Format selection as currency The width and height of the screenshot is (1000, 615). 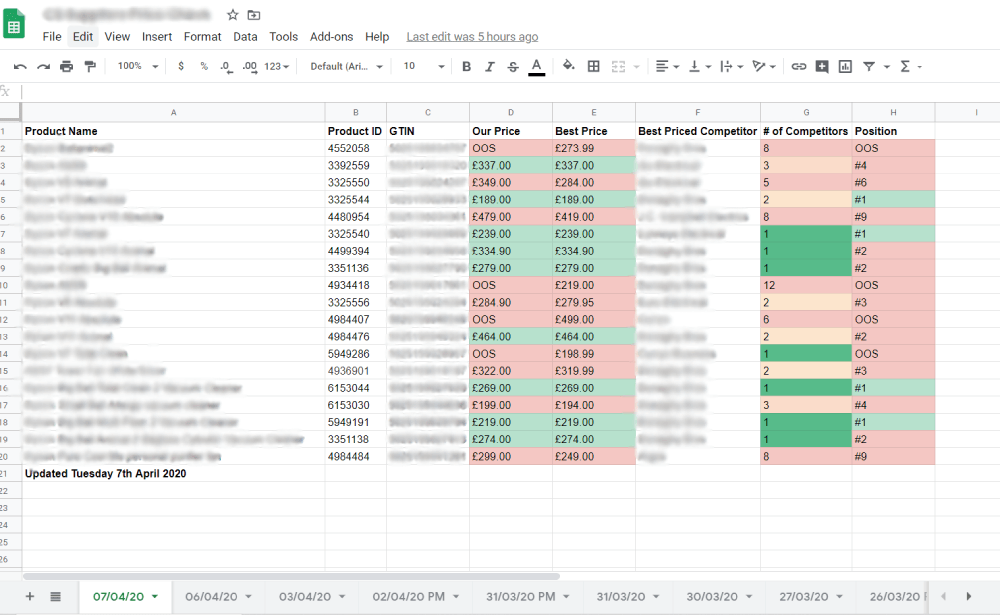(x=180, y=65)
